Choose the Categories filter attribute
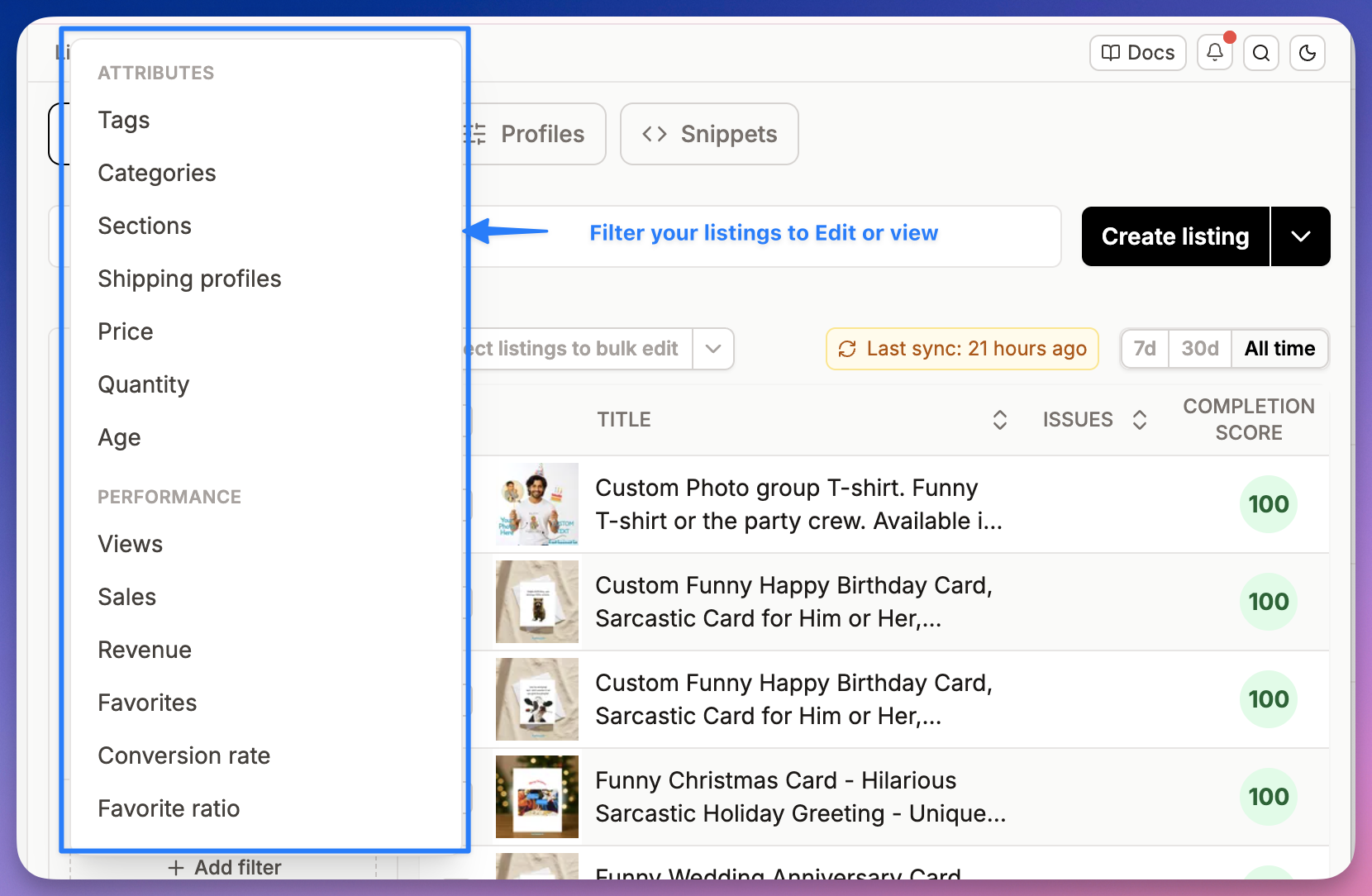This screenshot has height=896, width=1372. (x=157, y=173)
